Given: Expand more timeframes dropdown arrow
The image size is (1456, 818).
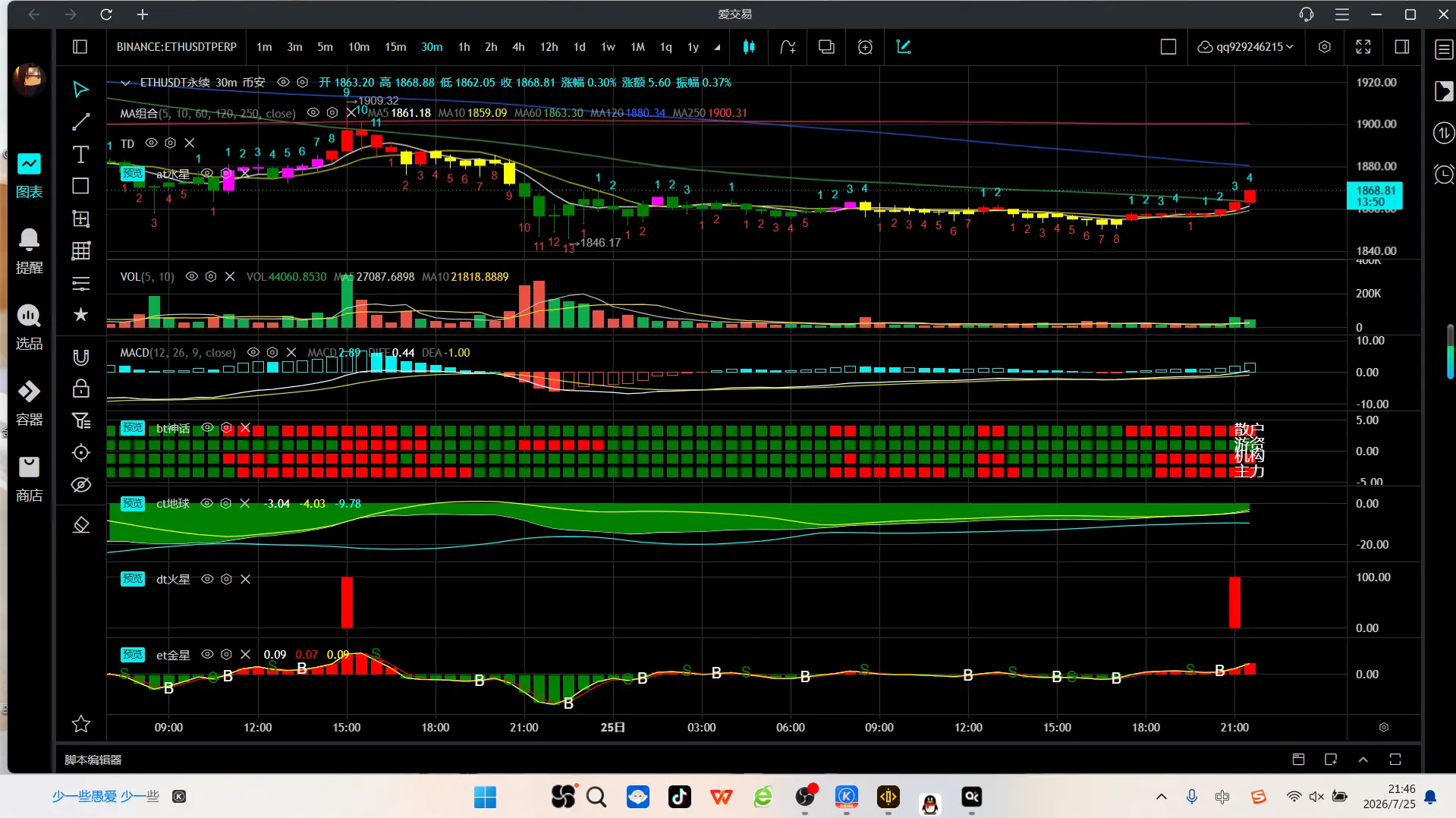Looking at the screenshot, I should click(717, 47).
